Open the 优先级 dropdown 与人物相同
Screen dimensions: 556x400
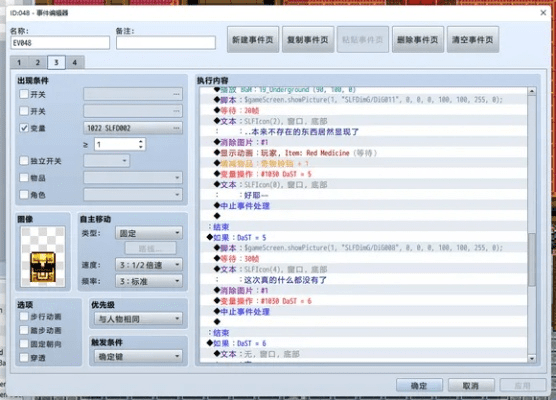click(x=139, y=319)
